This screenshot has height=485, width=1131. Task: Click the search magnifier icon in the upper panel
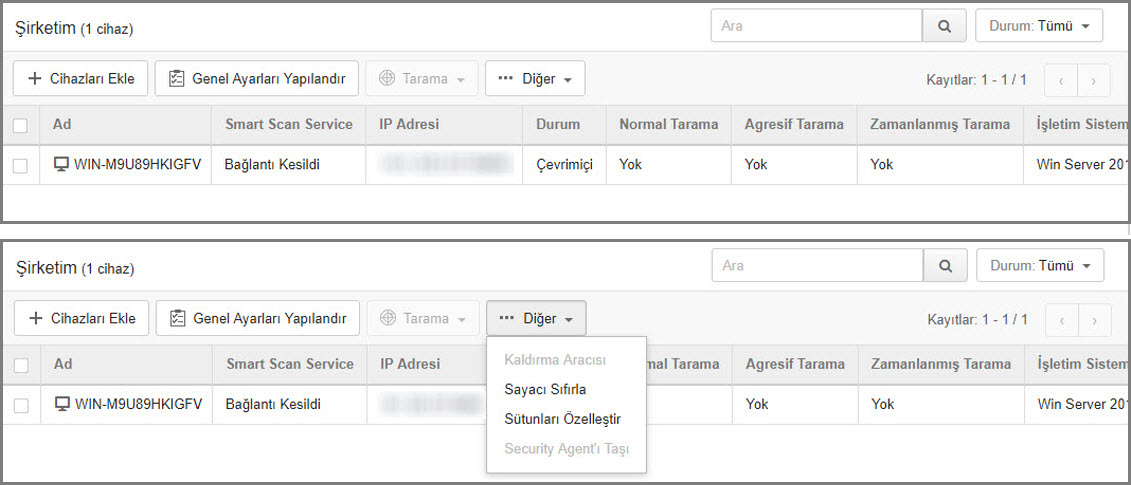(x=945, y=26)
